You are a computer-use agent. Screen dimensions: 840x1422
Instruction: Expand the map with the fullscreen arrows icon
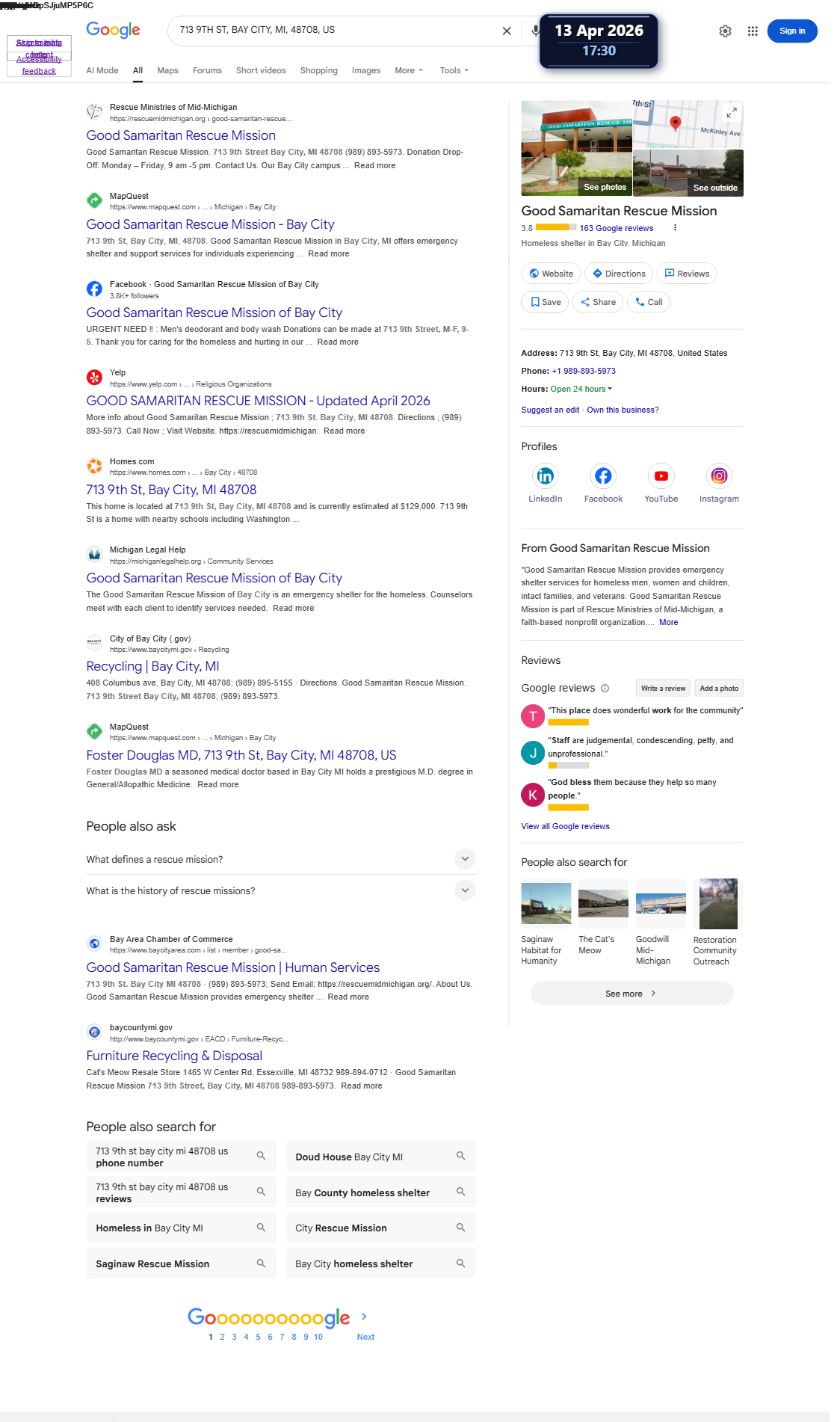(732, 112)
